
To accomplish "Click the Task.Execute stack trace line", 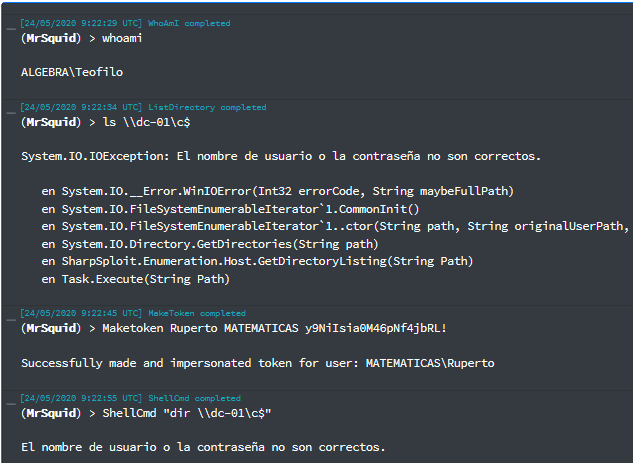I will click(136, 279).
